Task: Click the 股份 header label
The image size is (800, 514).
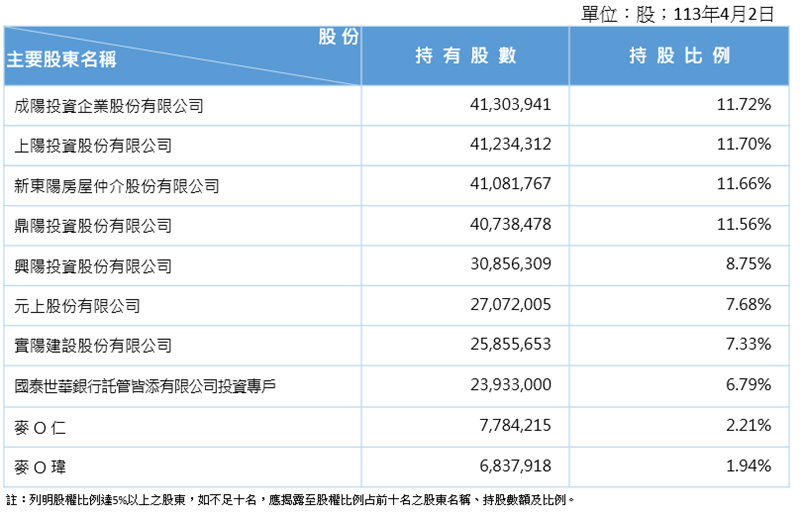Action: click(x=339, y=37)
